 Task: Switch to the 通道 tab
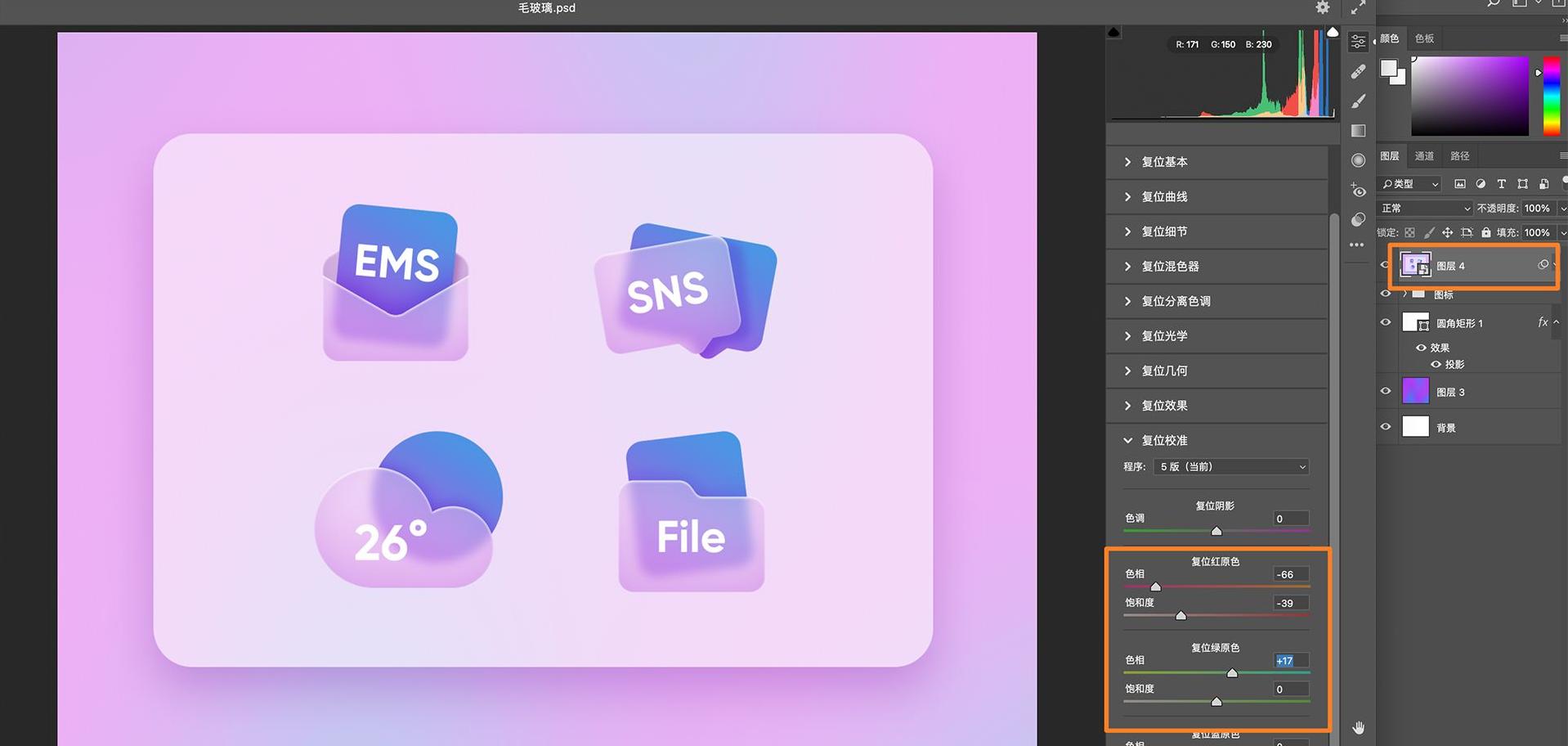coord(1424,155)
